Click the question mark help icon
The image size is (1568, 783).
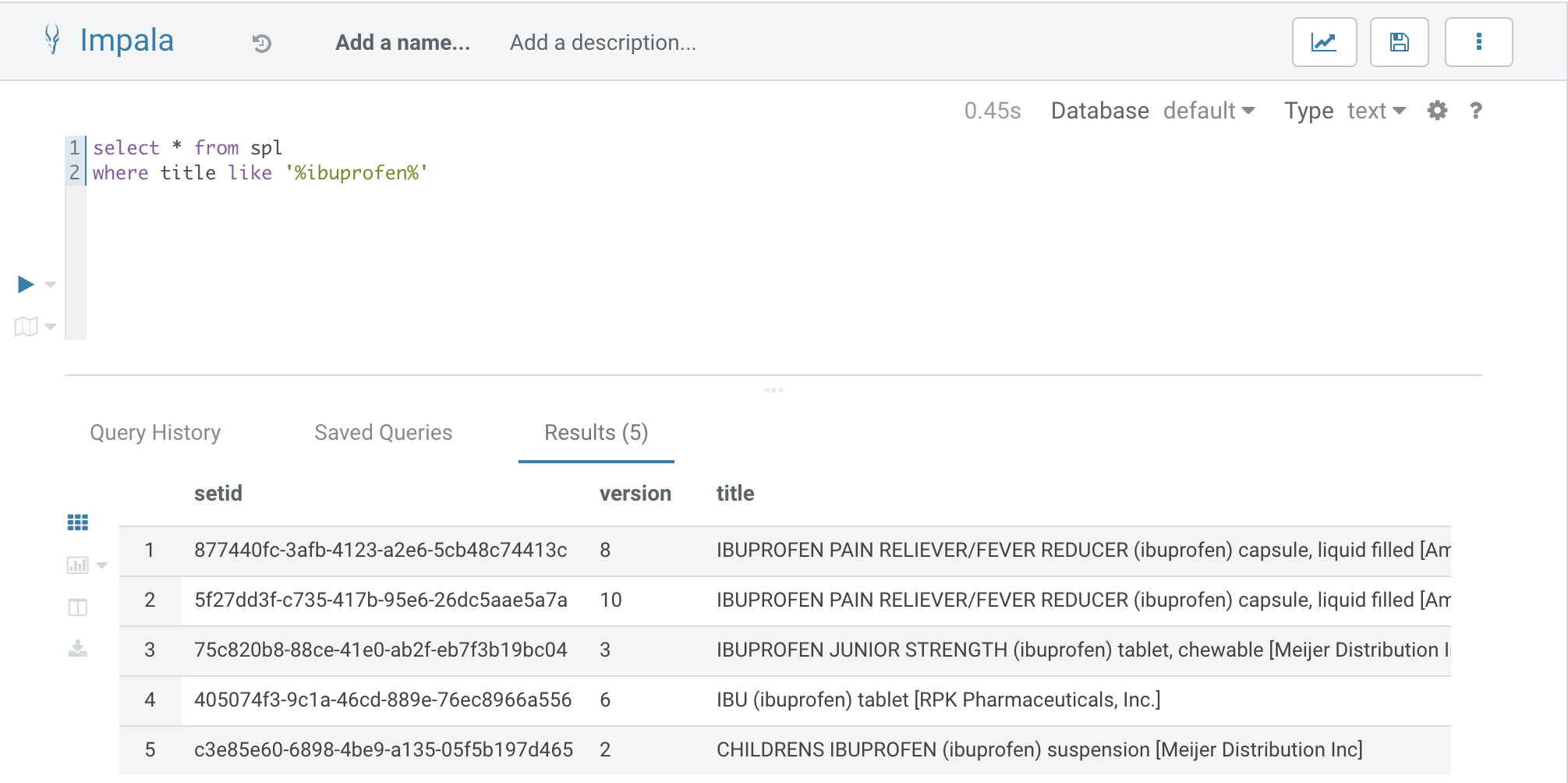click(1475, 111)
